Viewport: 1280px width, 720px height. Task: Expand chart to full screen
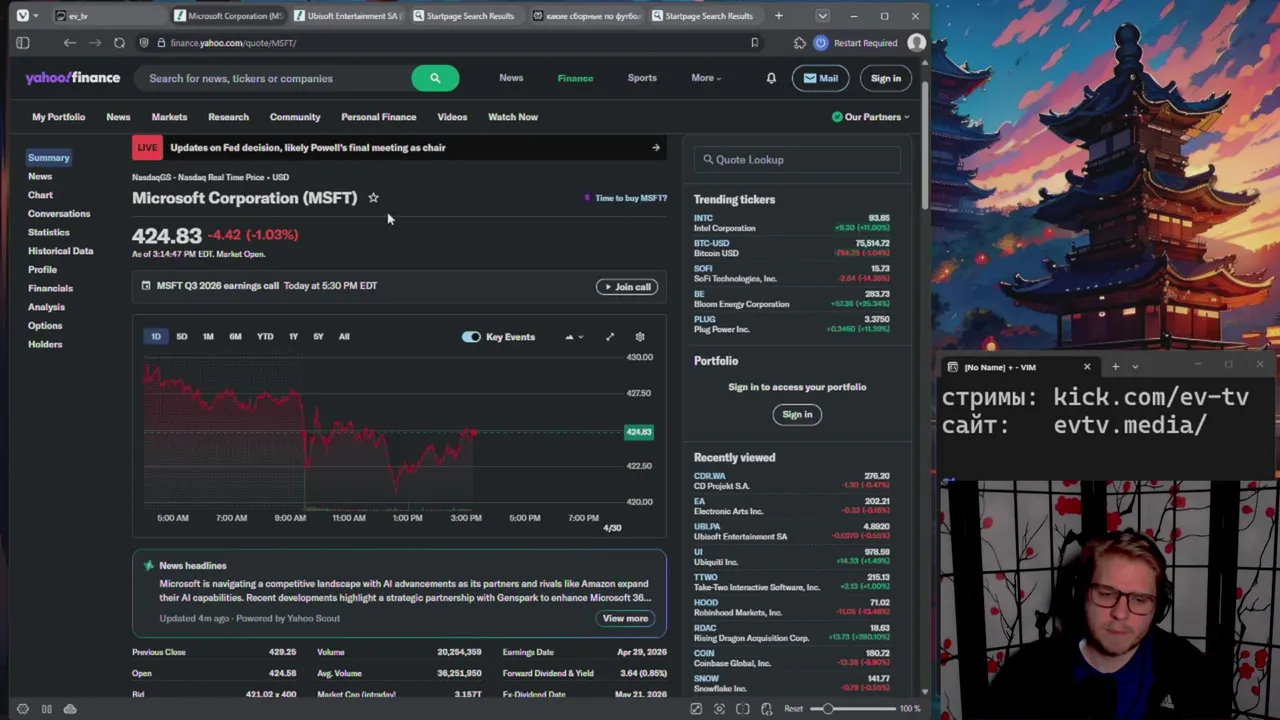pyautogui.click(x=610, y=337)
